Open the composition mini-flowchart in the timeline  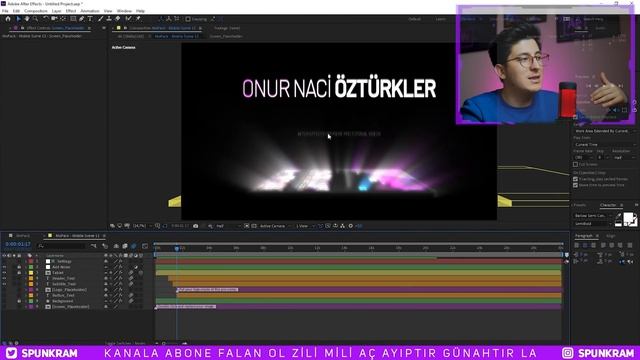94,246
